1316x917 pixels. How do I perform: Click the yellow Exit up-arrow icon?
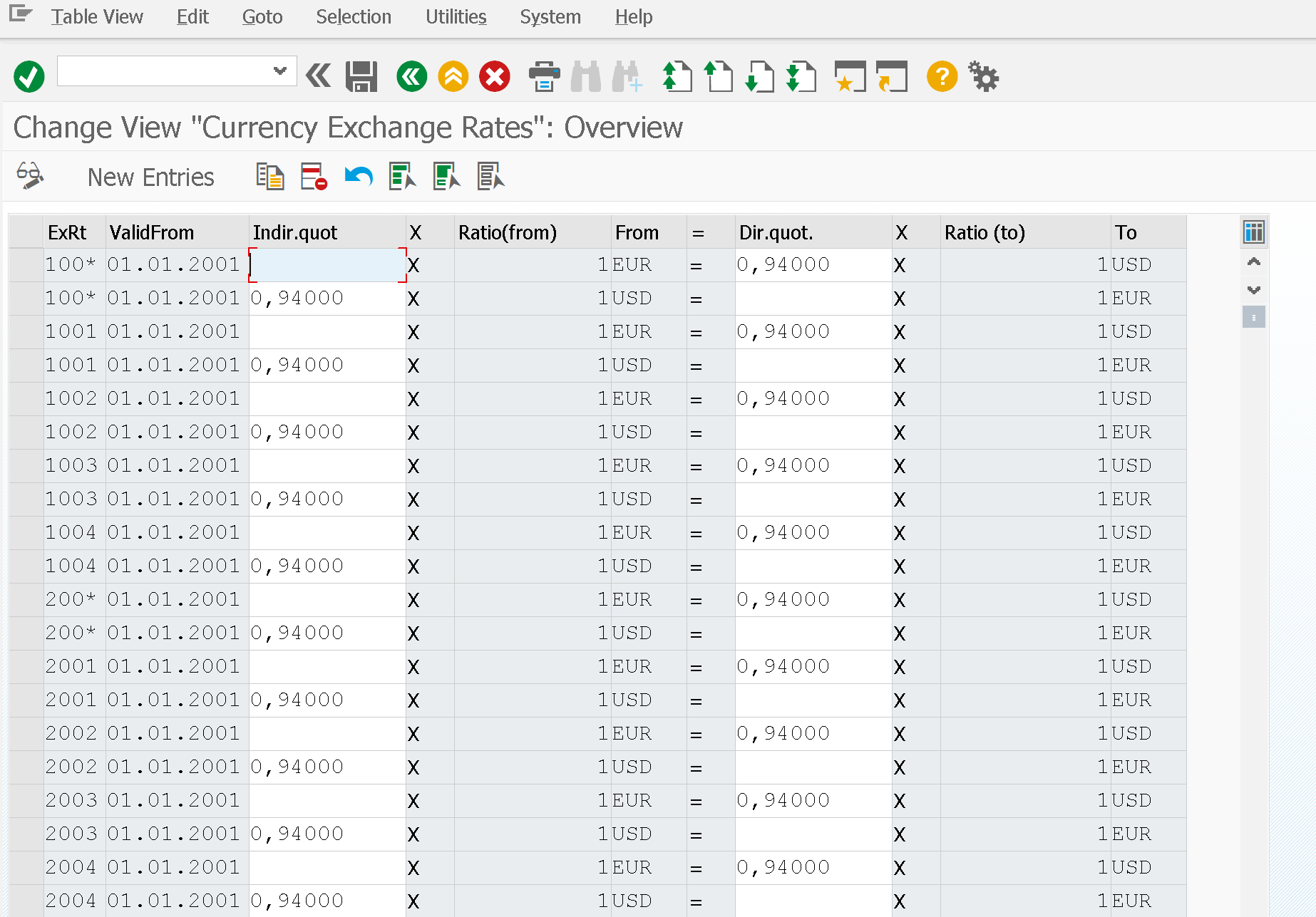coord(453,76)
